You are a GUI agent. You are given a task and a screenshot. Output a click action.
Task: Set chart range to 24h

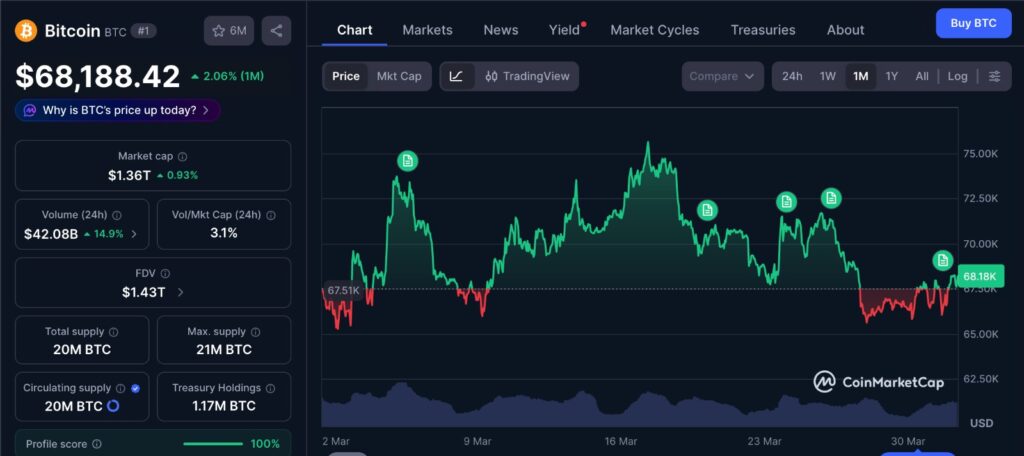pos(792,76)
